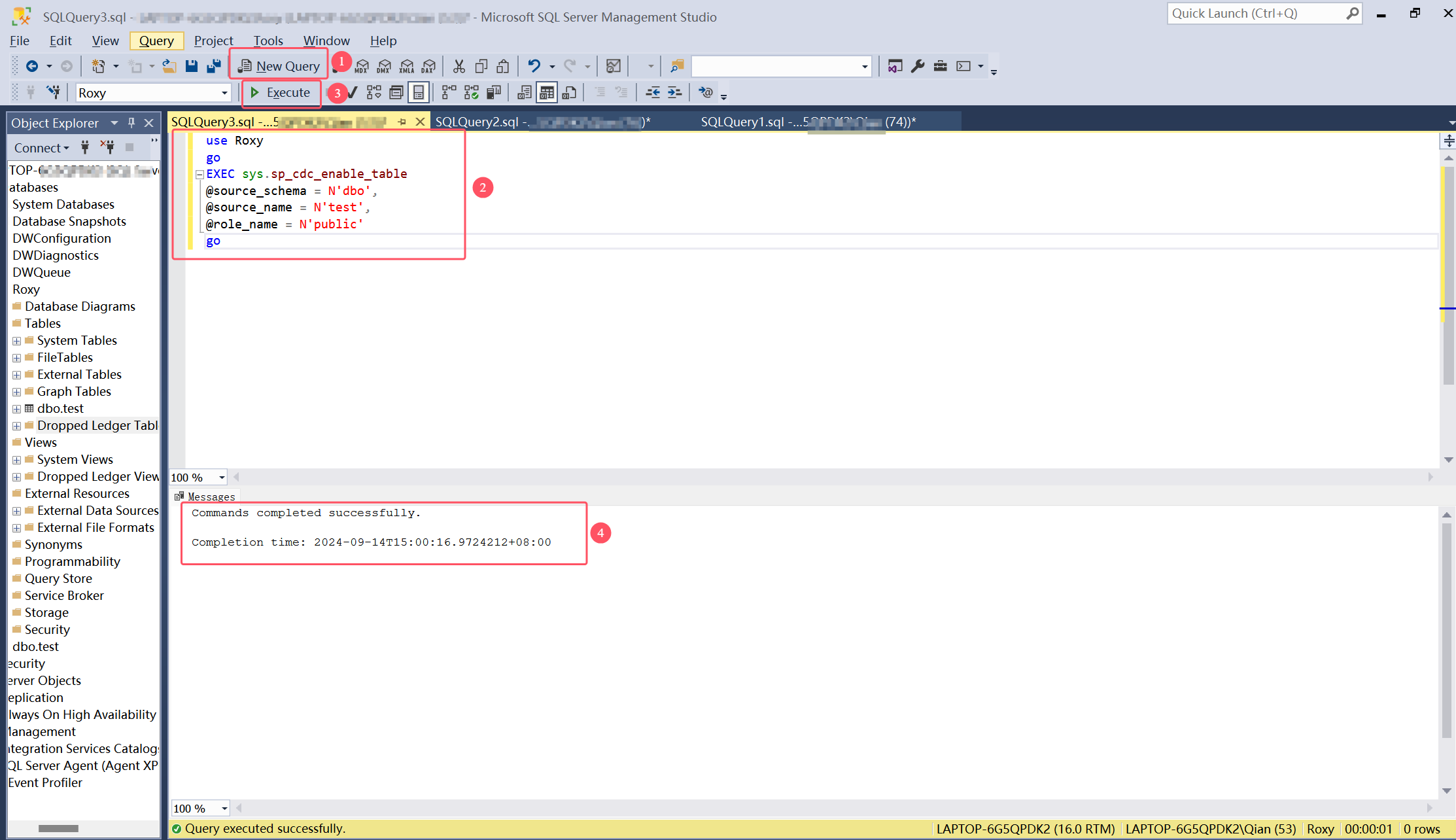
Task: Click the wrench Properties icon
Action: tap(918, 66)
